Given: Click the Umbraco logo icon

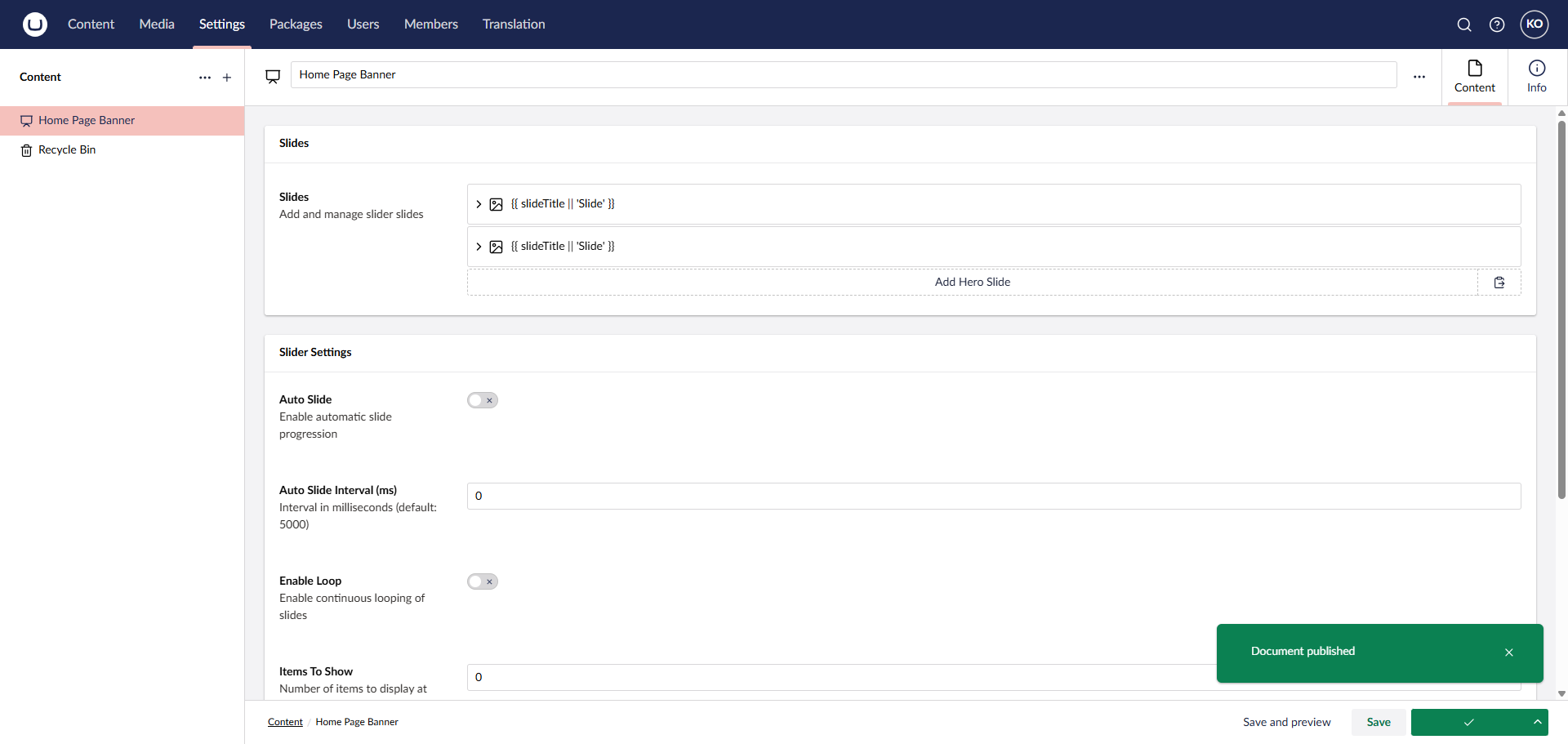Looking at the screenshot, I should coord(34,25).
